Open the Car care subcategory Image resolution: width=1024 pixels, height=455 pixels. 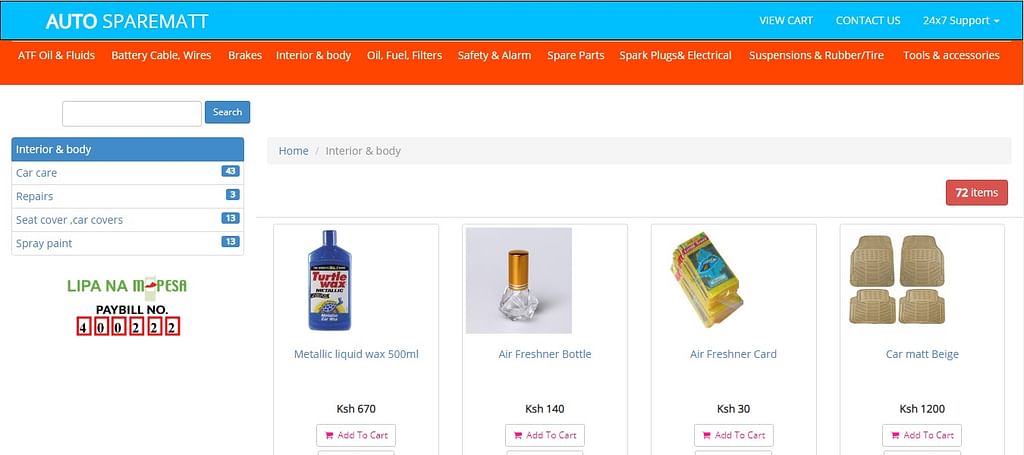click(37, 173)
